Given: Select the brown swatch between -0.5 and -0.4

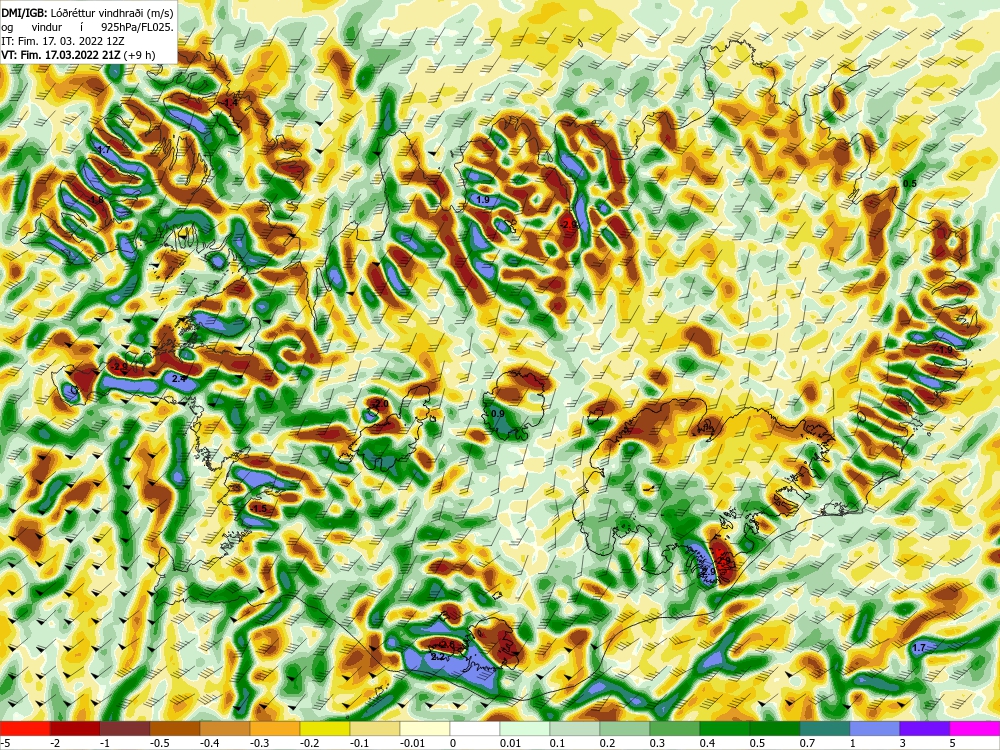Looking at the screenshot, I should coord(175,728).
